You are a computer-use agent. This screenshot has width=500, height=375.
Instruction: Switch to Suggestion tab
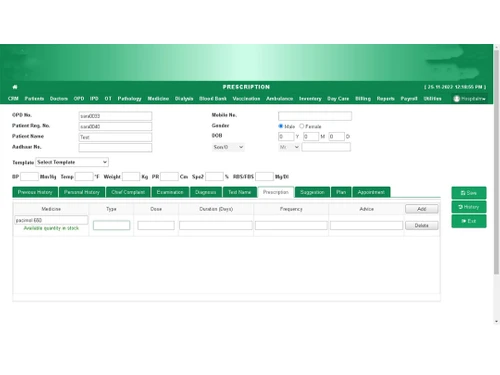coord(312,192)
